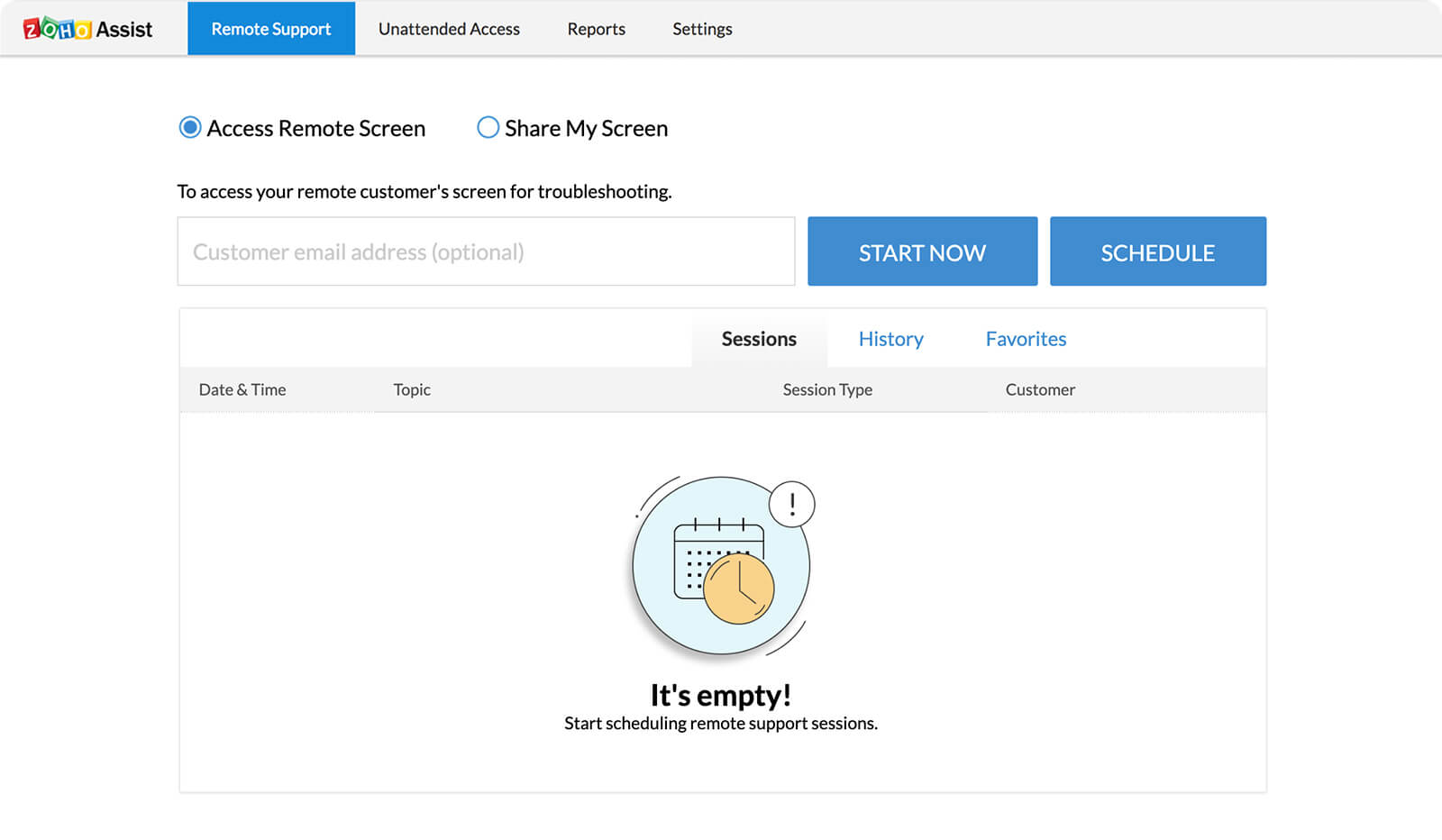Screen dimensions: 1442x840
Task: Click the Customer column header
Action: [x=1040, y=389]
